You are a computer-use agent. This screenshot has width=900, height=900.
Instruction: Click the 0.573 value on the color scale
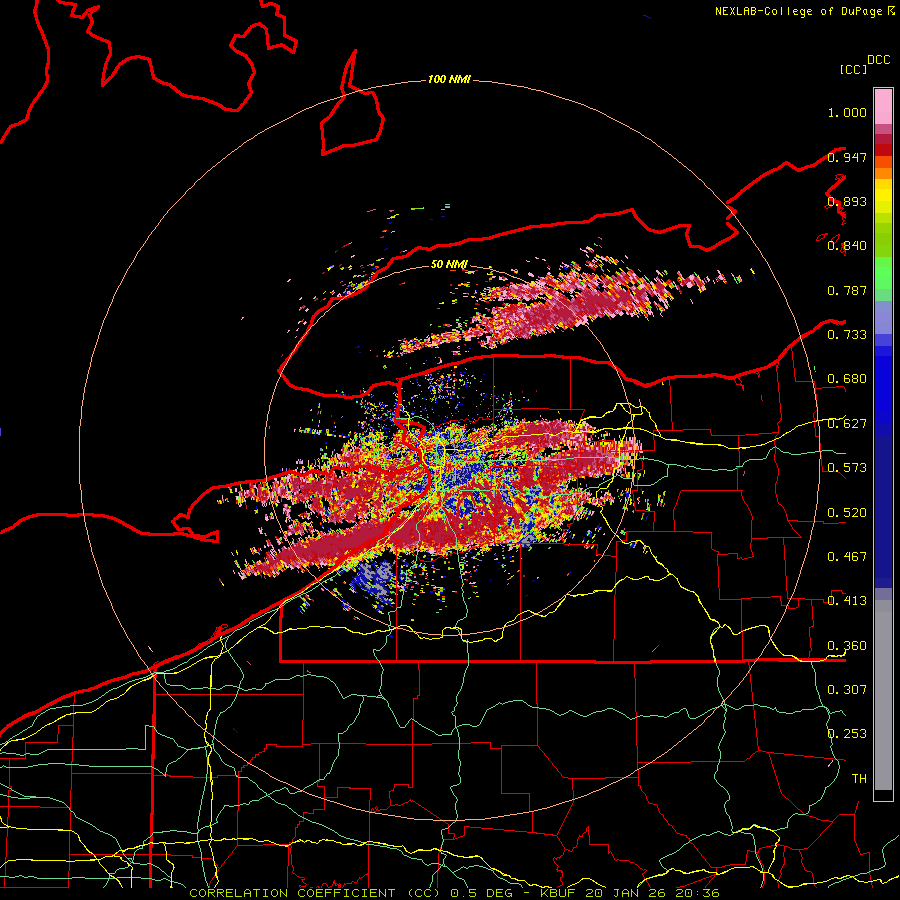[847, 468]
